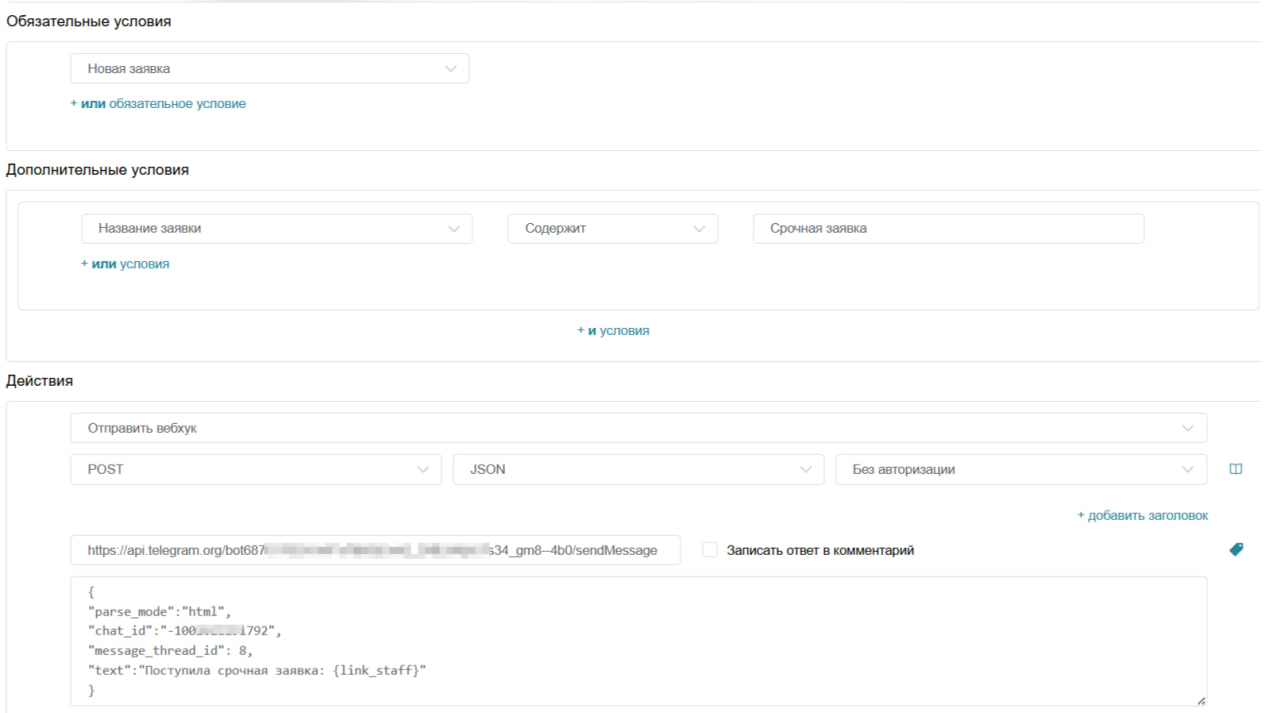Click the blue tag variables icon

click(1236, 549)
